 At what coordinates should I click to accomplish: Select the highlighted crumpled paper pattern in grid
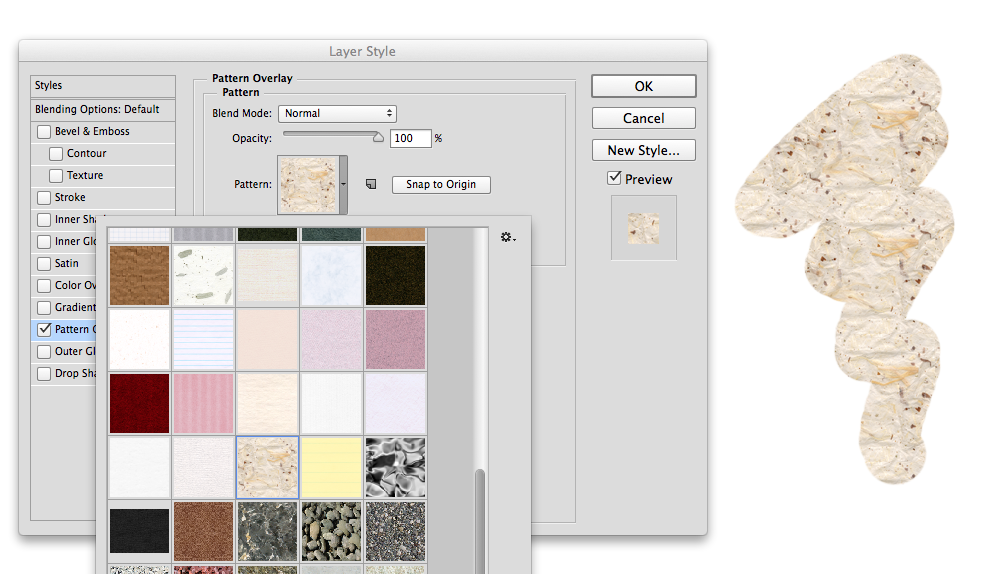click(268, 467)
